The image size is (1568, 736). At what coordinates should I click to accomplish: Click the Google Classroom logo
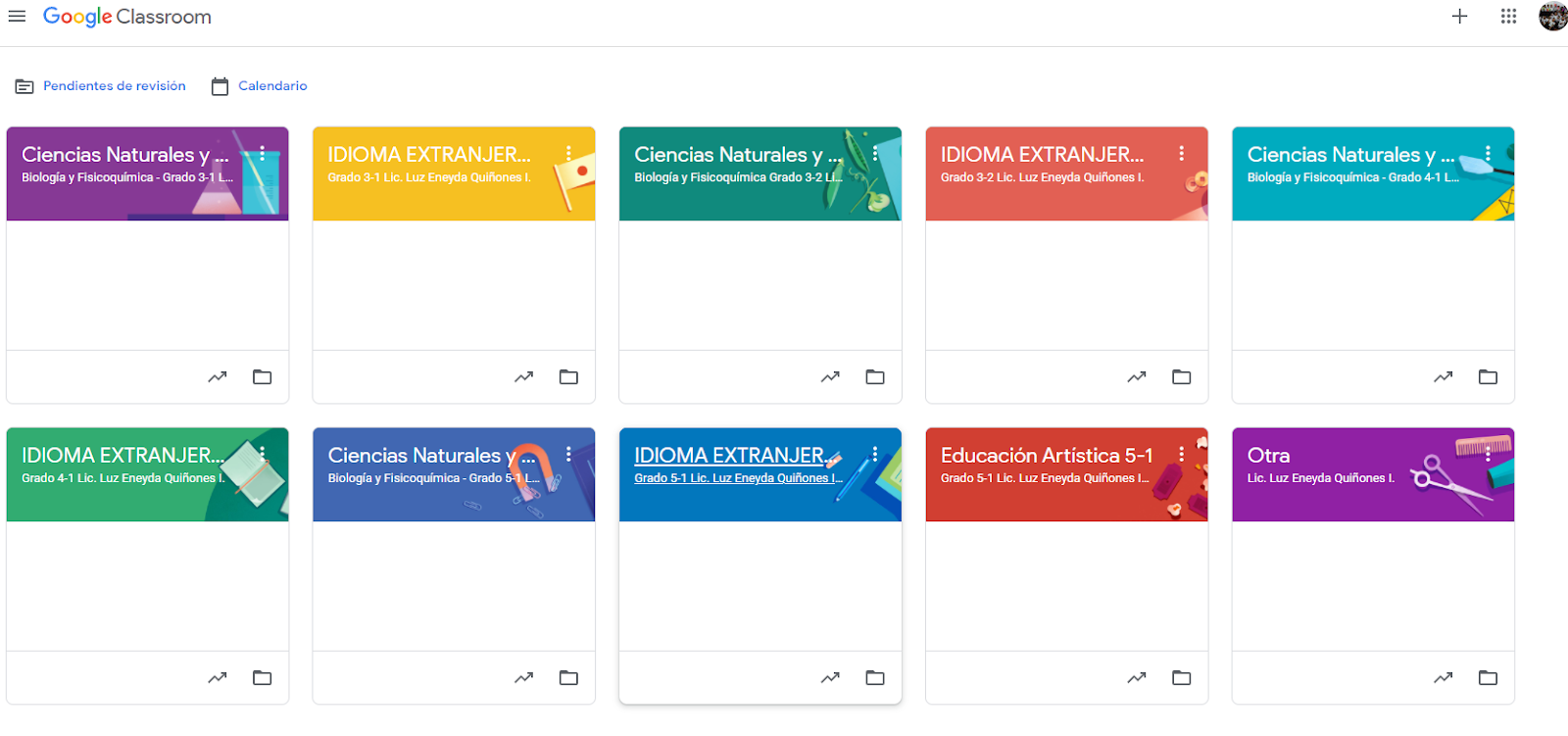(126, 17)
